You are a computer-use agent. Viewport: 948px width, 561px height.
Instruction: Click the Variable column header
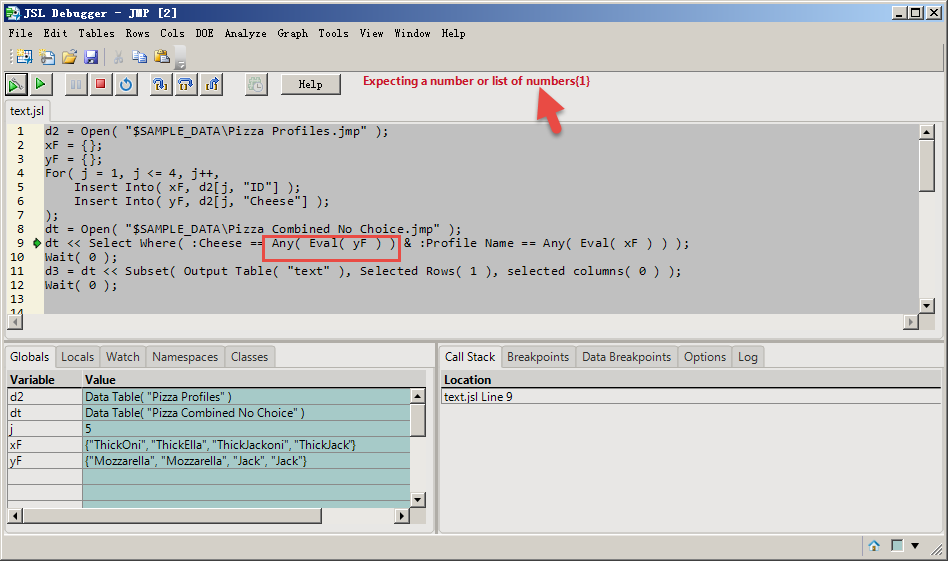(x=45, y=380)
